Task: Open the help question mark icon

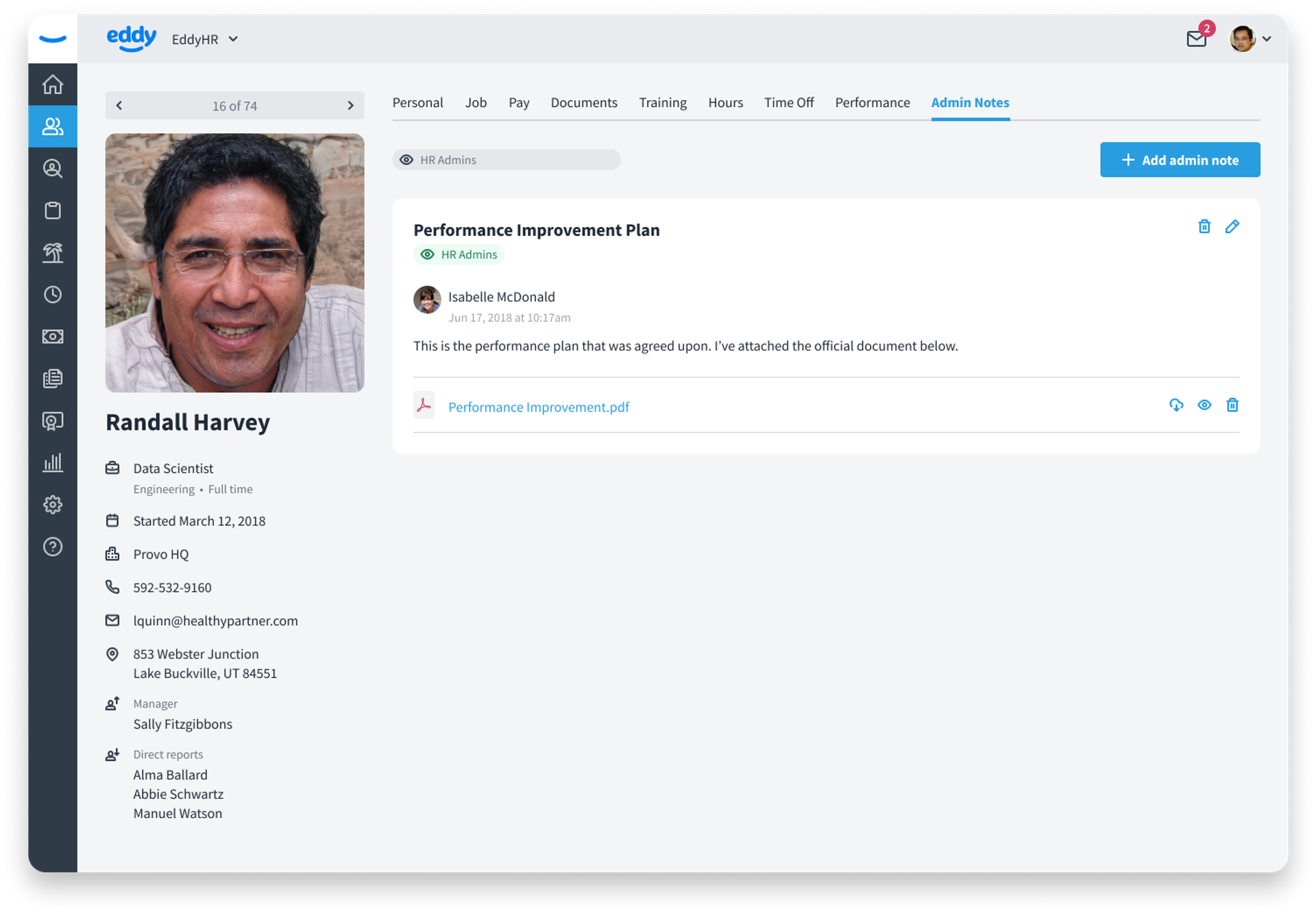Action: pyautogui.click(x=53, y=547)
